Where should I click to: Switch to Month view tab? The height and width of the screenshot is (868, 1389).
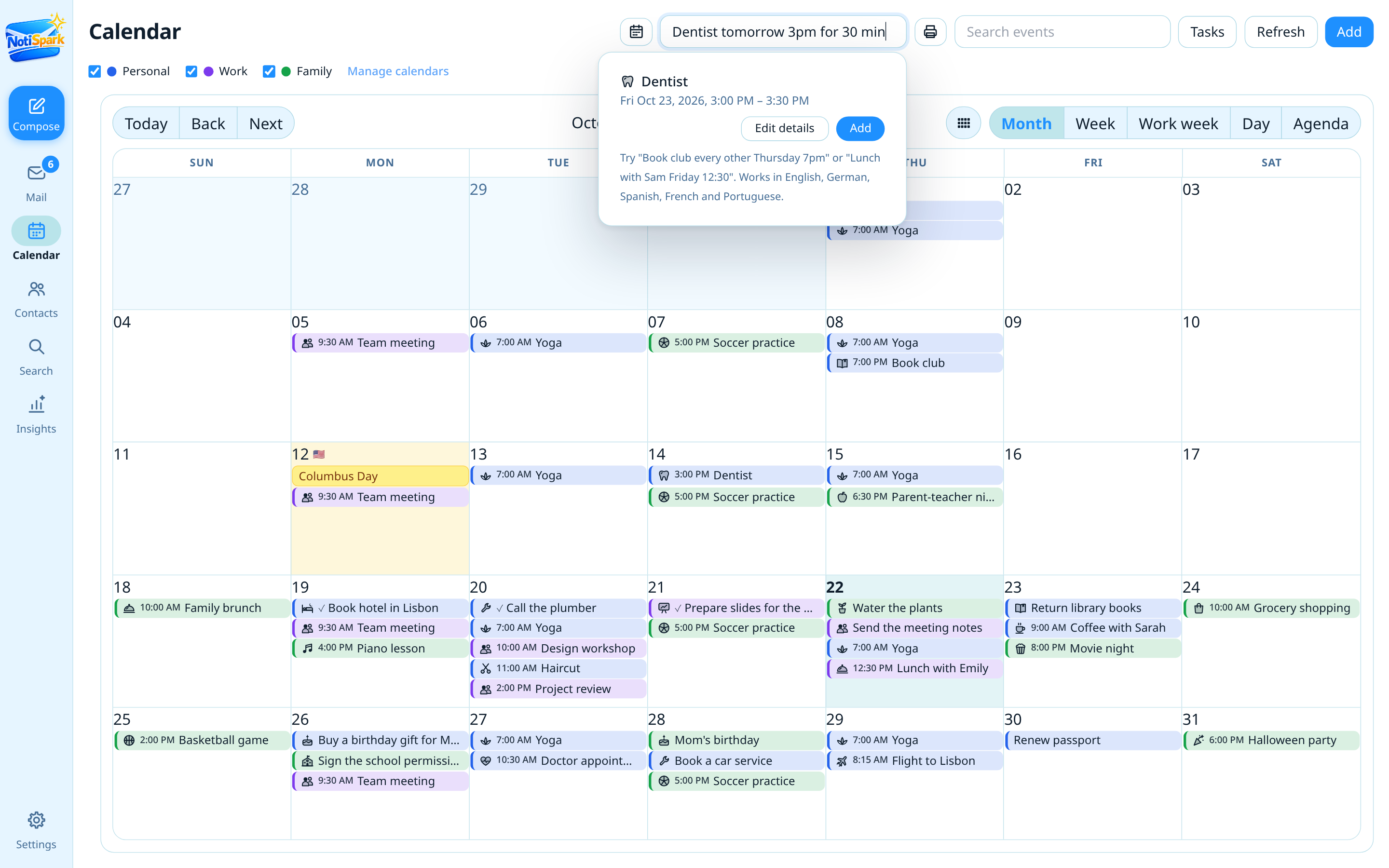(1026, 123)
